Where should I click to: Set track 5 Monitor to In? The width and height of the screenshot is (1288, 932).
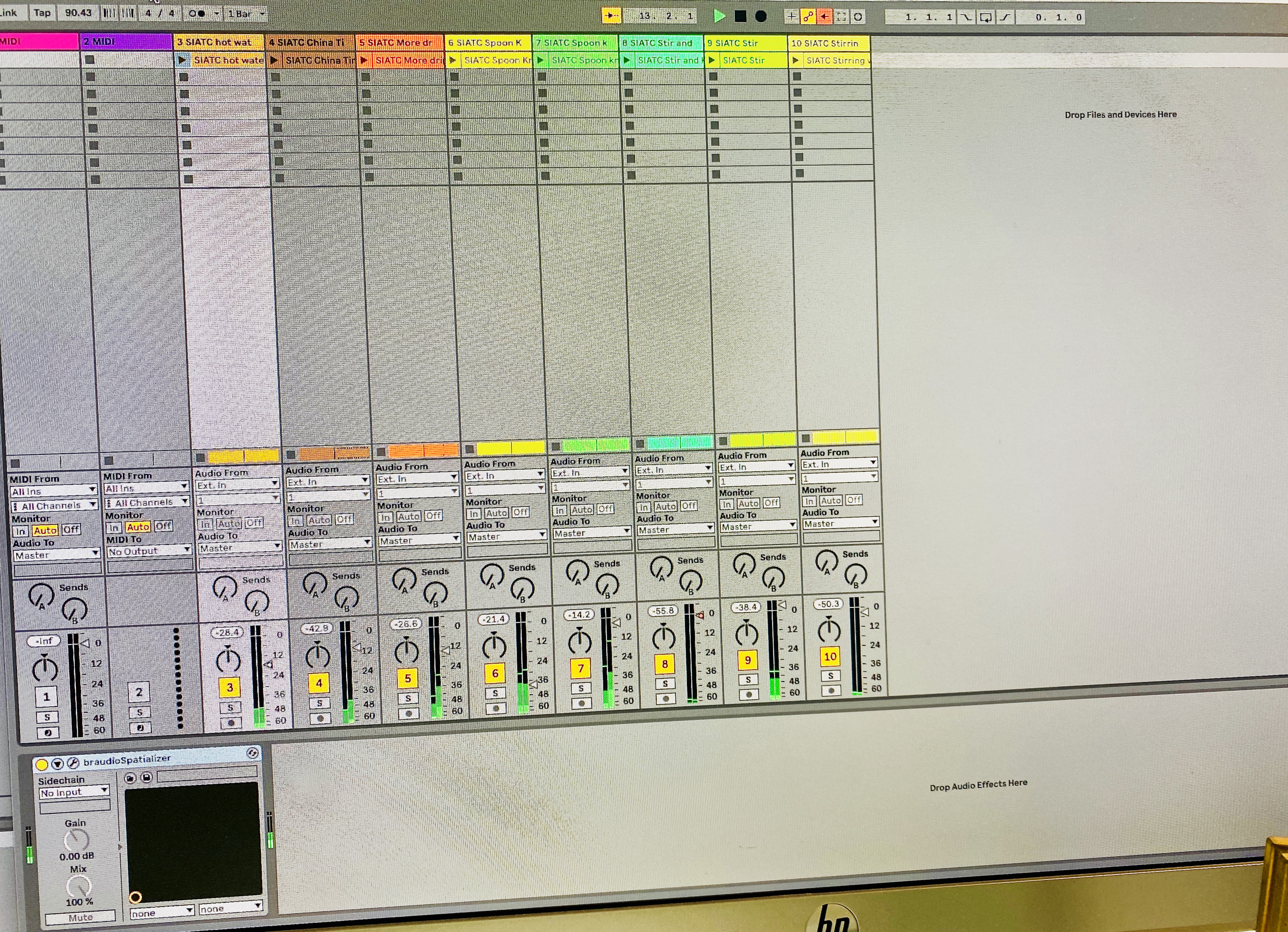pos(386,517)
